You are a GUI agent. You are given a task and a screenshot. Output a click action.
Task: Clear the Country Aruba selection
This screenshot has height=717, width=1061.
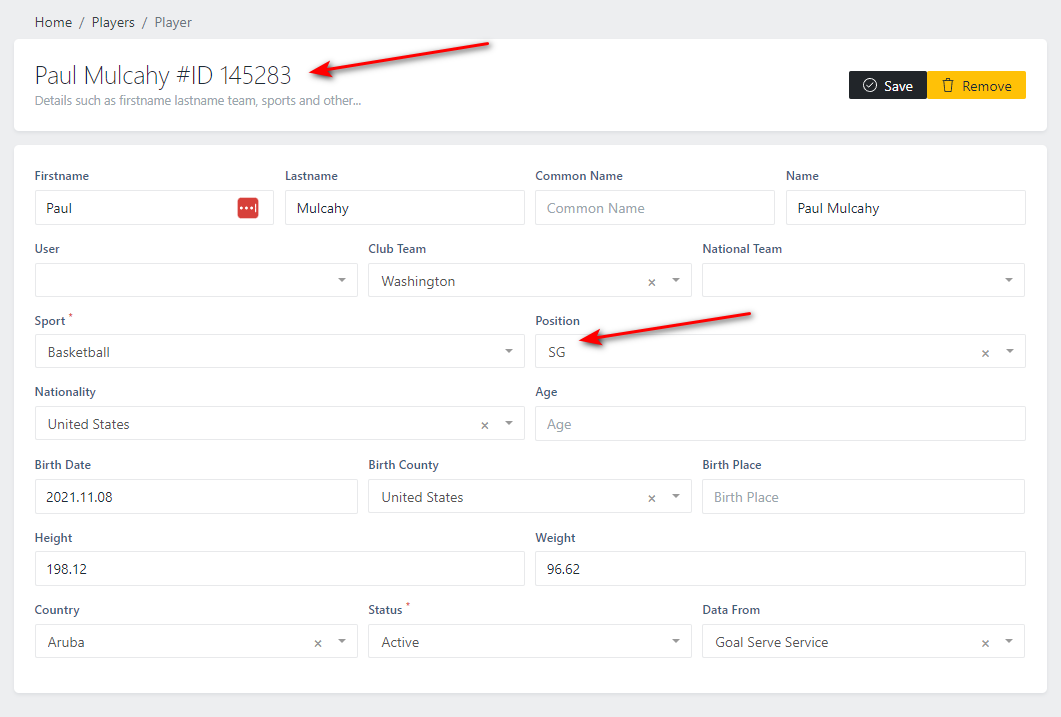tap(317, 643)
